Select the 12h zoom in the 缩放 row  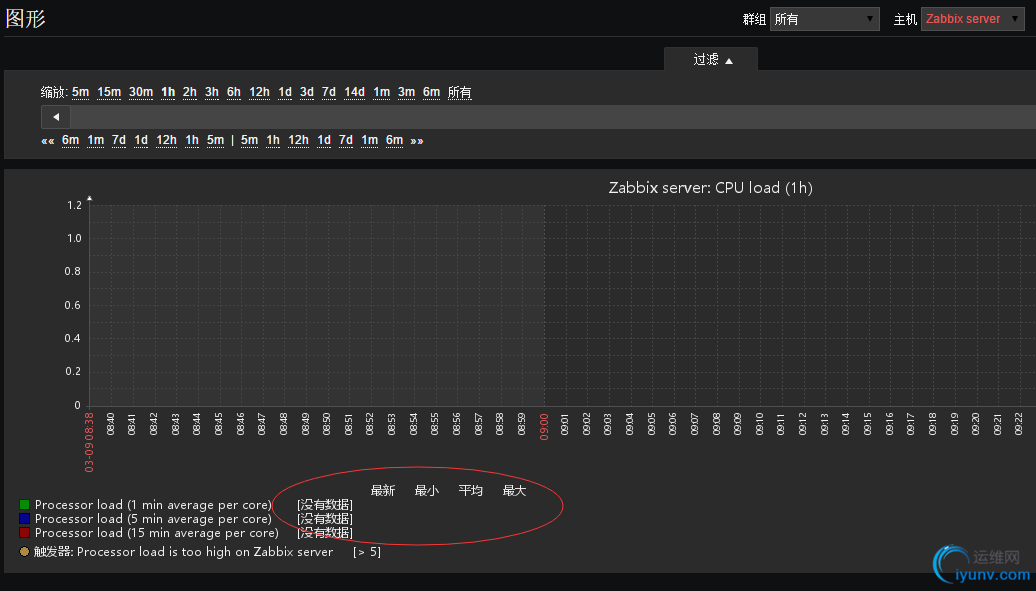[259, 92]
